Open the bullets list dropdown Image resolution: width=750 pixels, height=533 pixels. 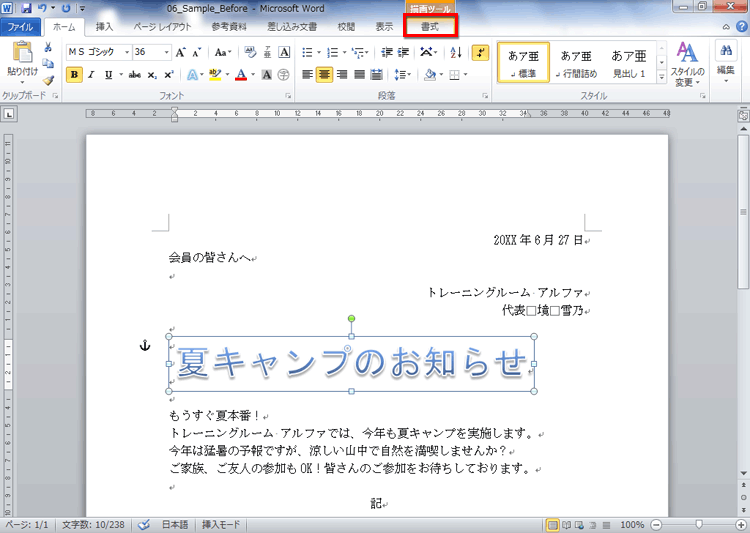coord(319,52)
